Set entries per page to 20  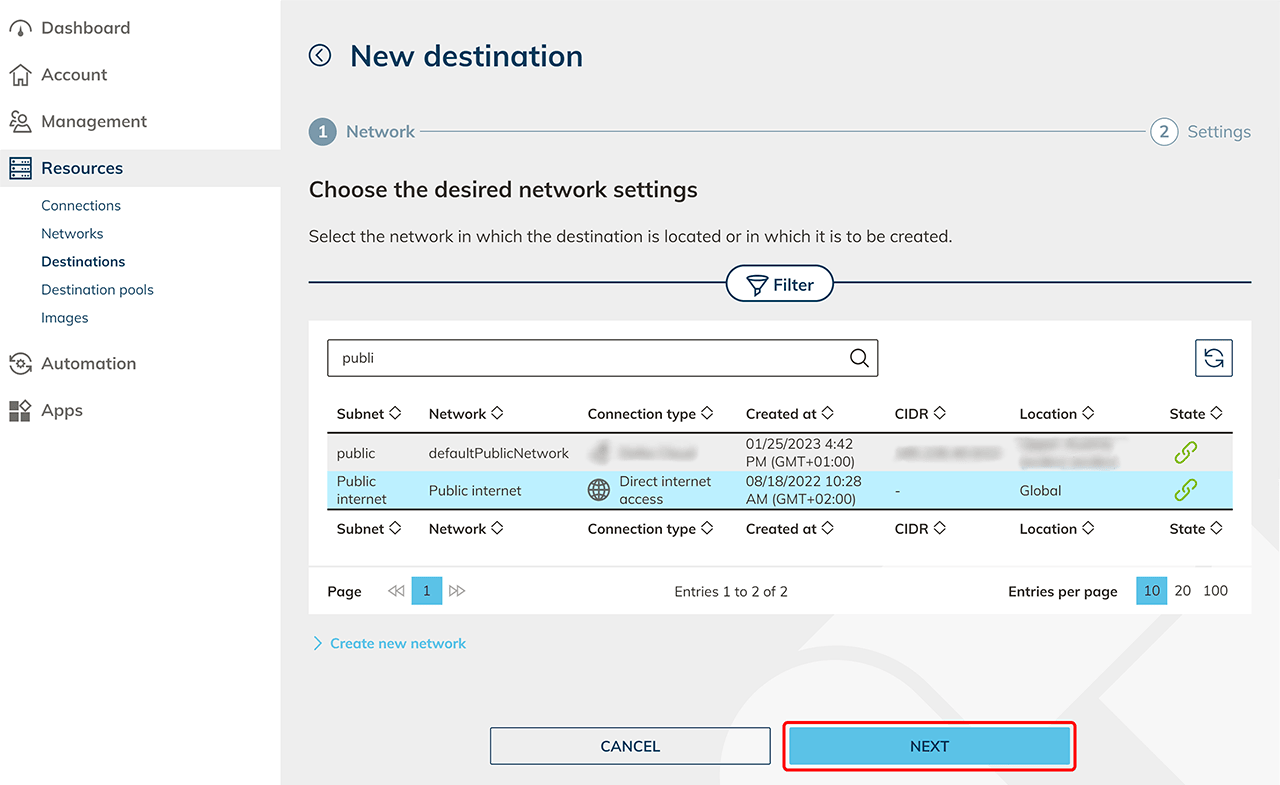click(1182, 591)
